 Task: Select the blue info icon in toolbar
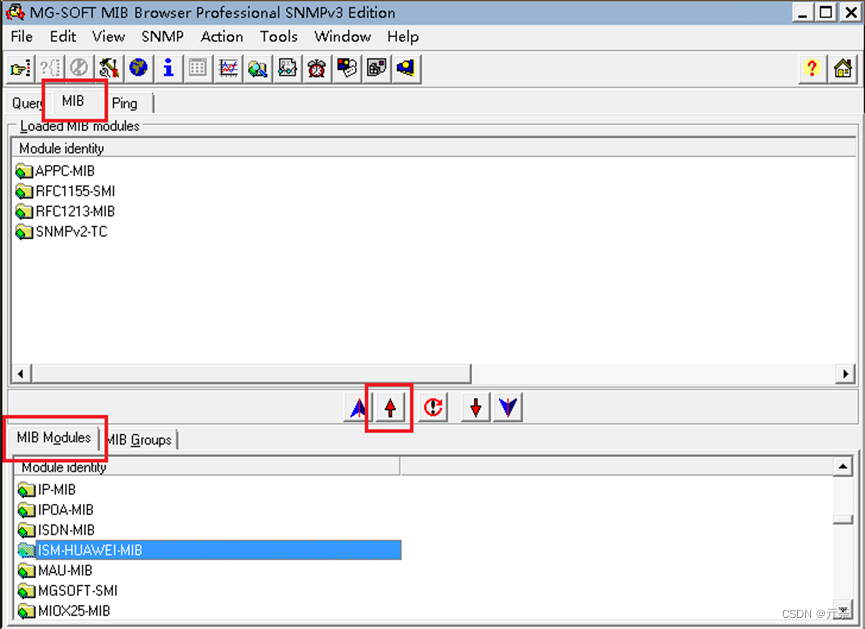[x=167, y=68]
